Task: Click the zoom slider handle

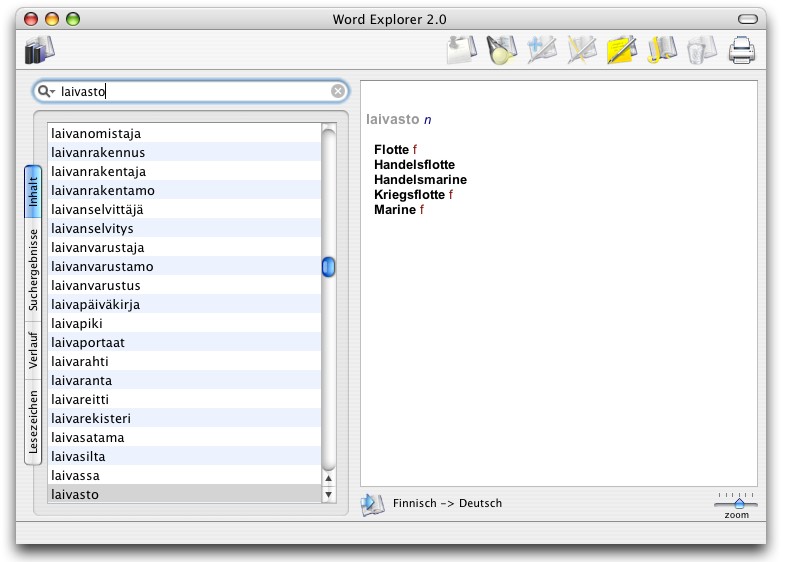Action: pyautogui.click(x=739, y=503)
